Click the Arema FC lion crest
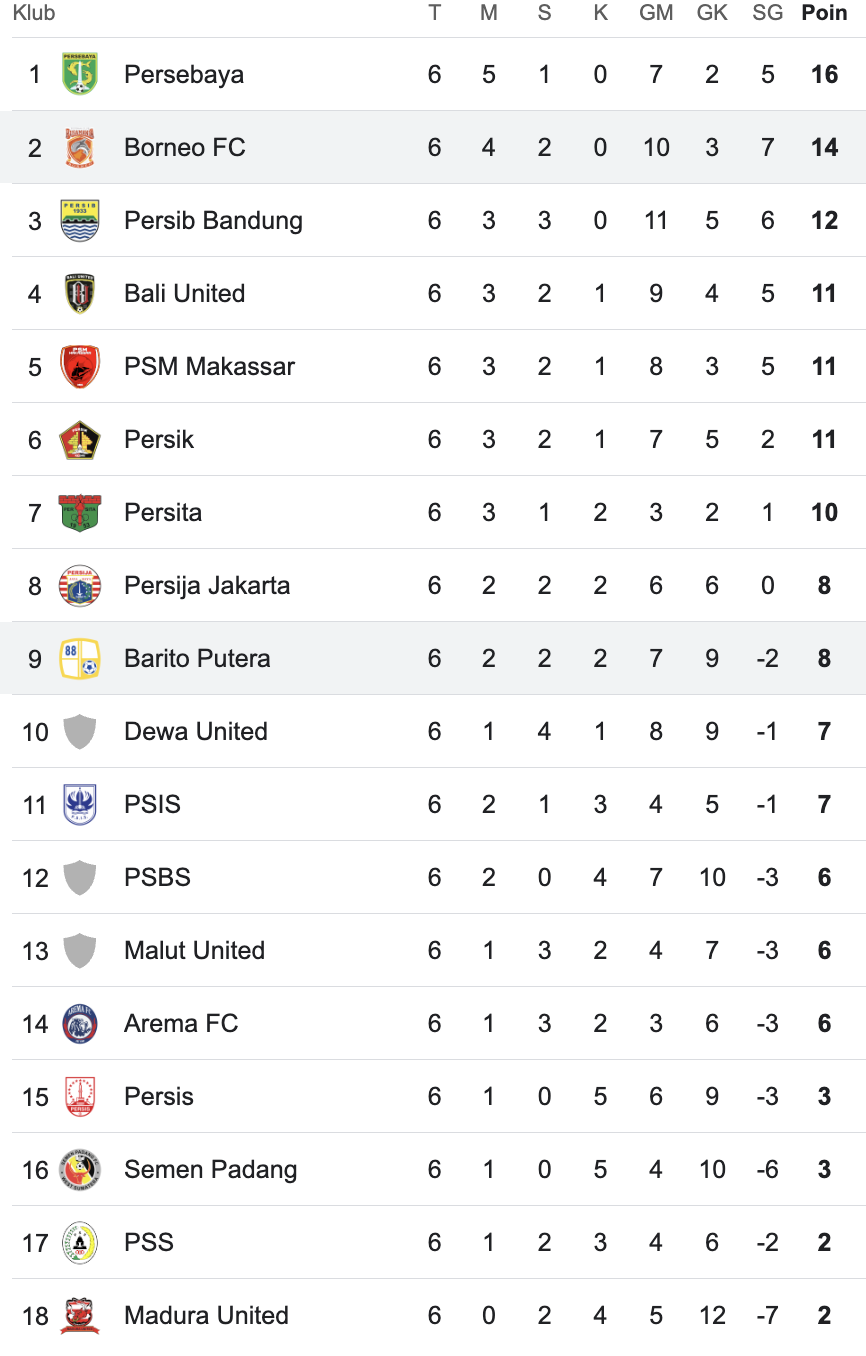This screenshot has height=1356, width=866. point(80,1023)
